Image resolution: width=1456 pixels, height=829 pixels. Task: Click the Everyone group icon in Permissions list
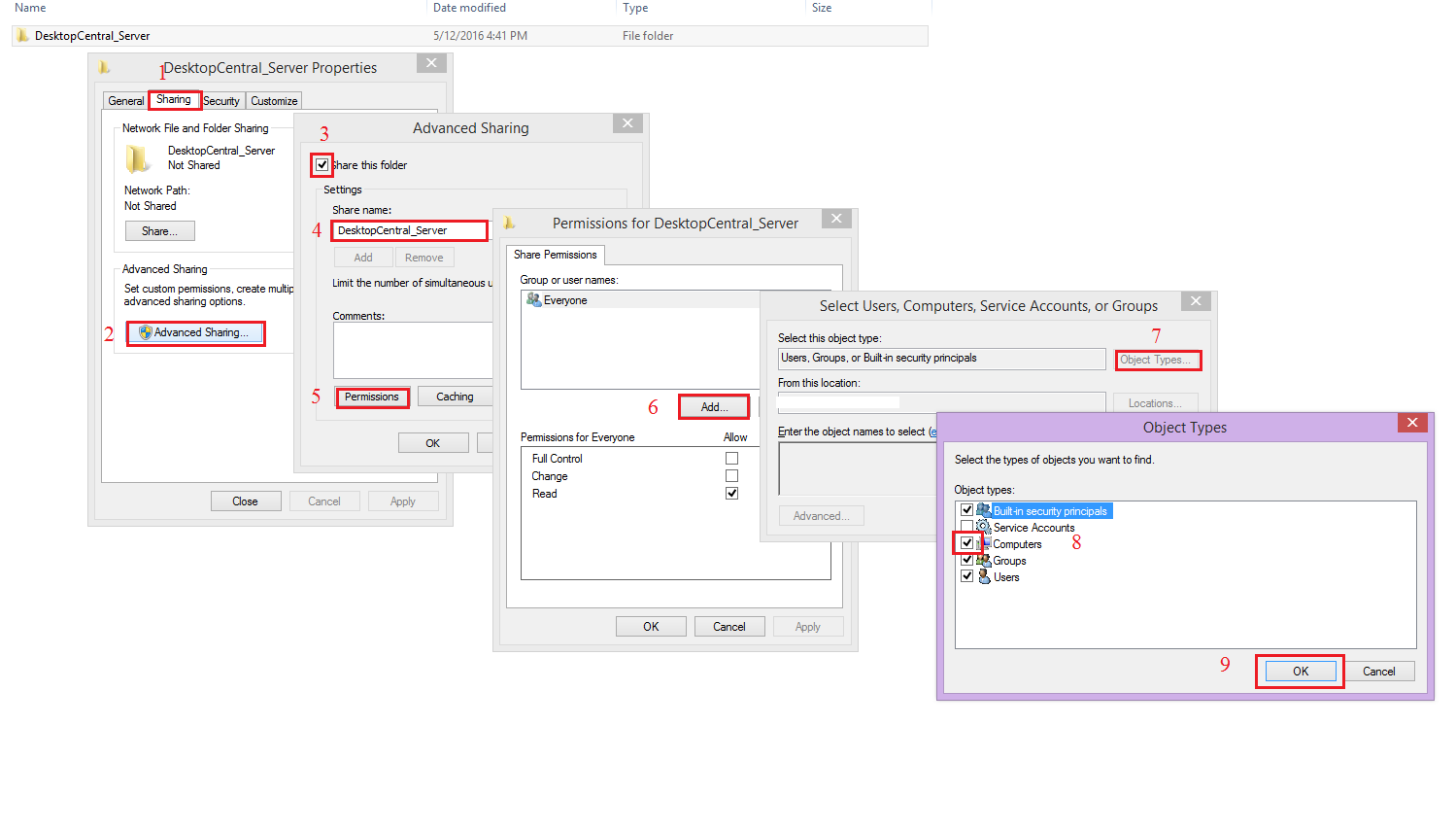[533, 299]
